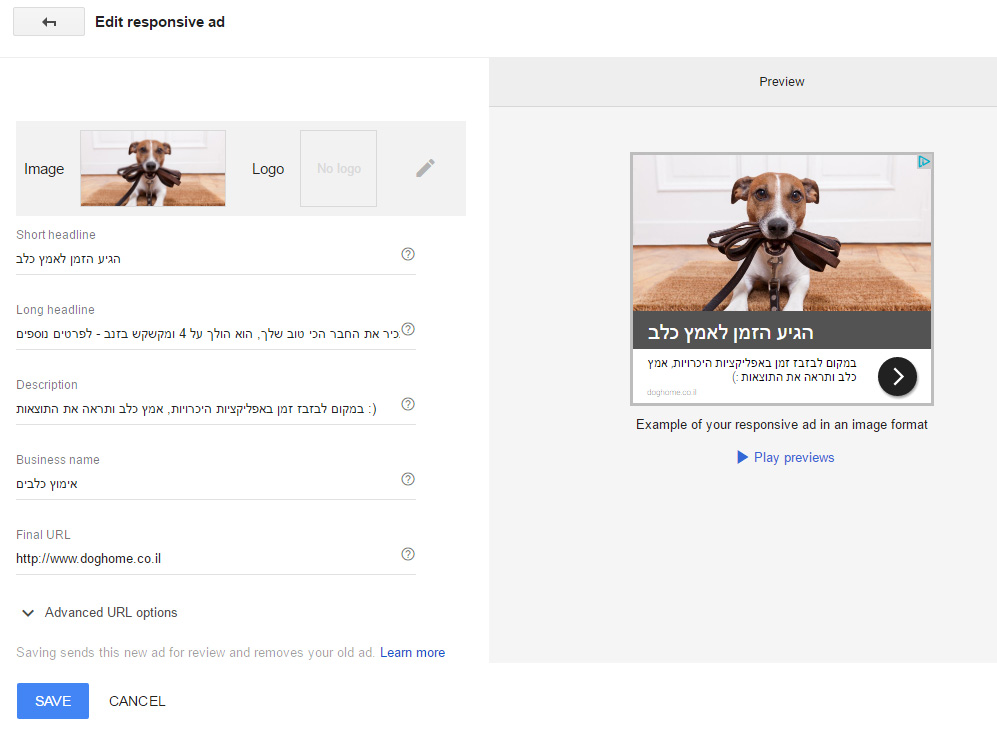Select the empty No logo placeholder

tap(338, 168)
